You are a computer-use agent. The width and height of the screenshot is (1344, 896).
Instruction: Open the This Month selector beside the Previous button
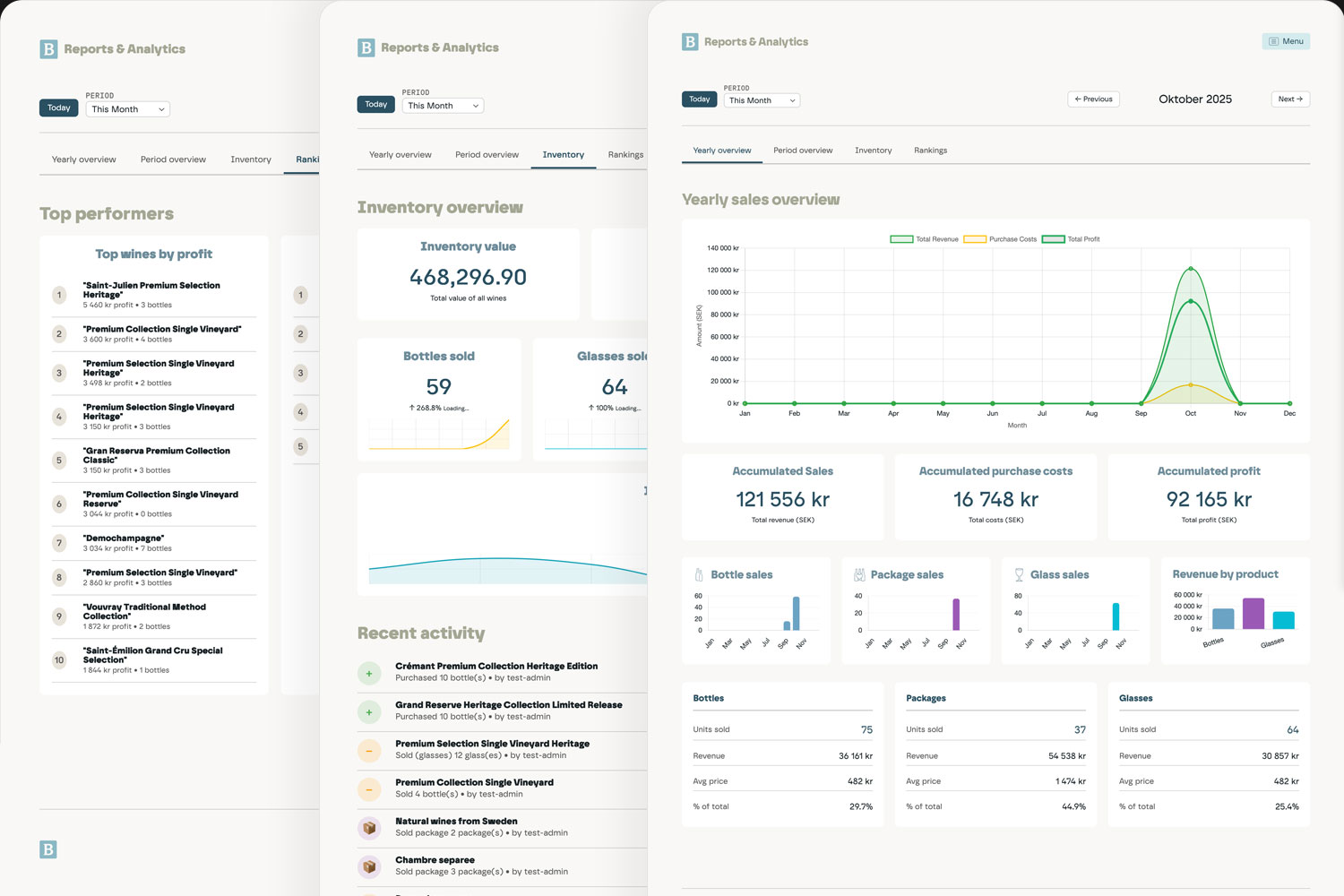coord(762,100)
